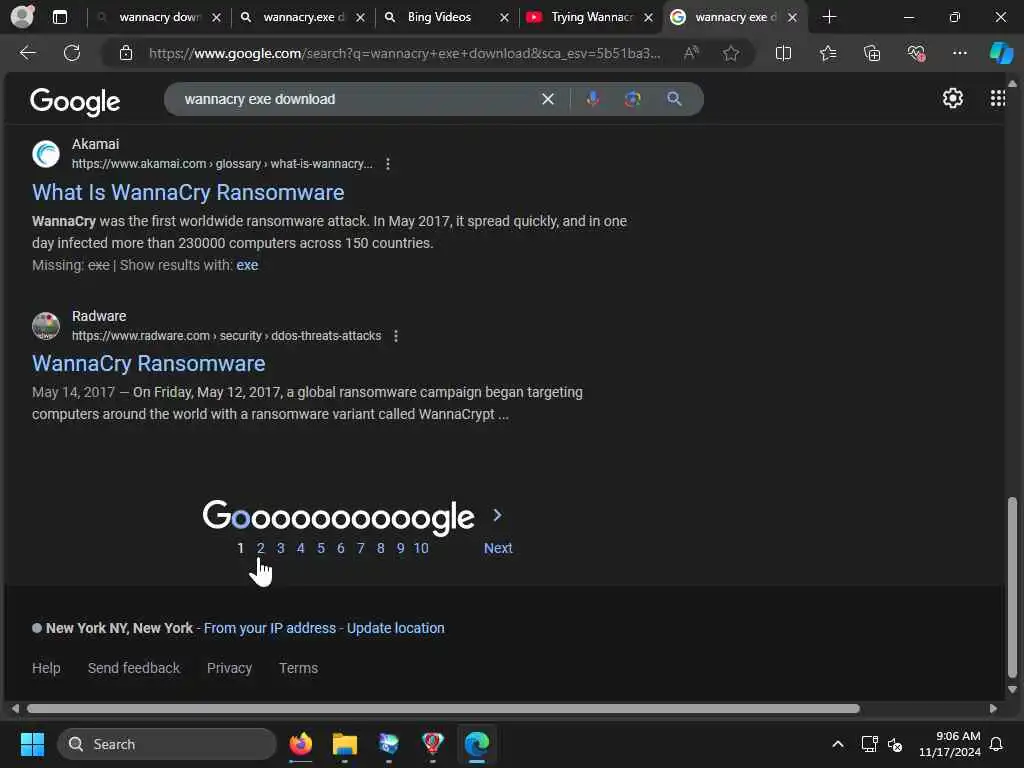Open the Radware result options menu
The width and height of the screenshot is (1024, 768).
(396, 336)
